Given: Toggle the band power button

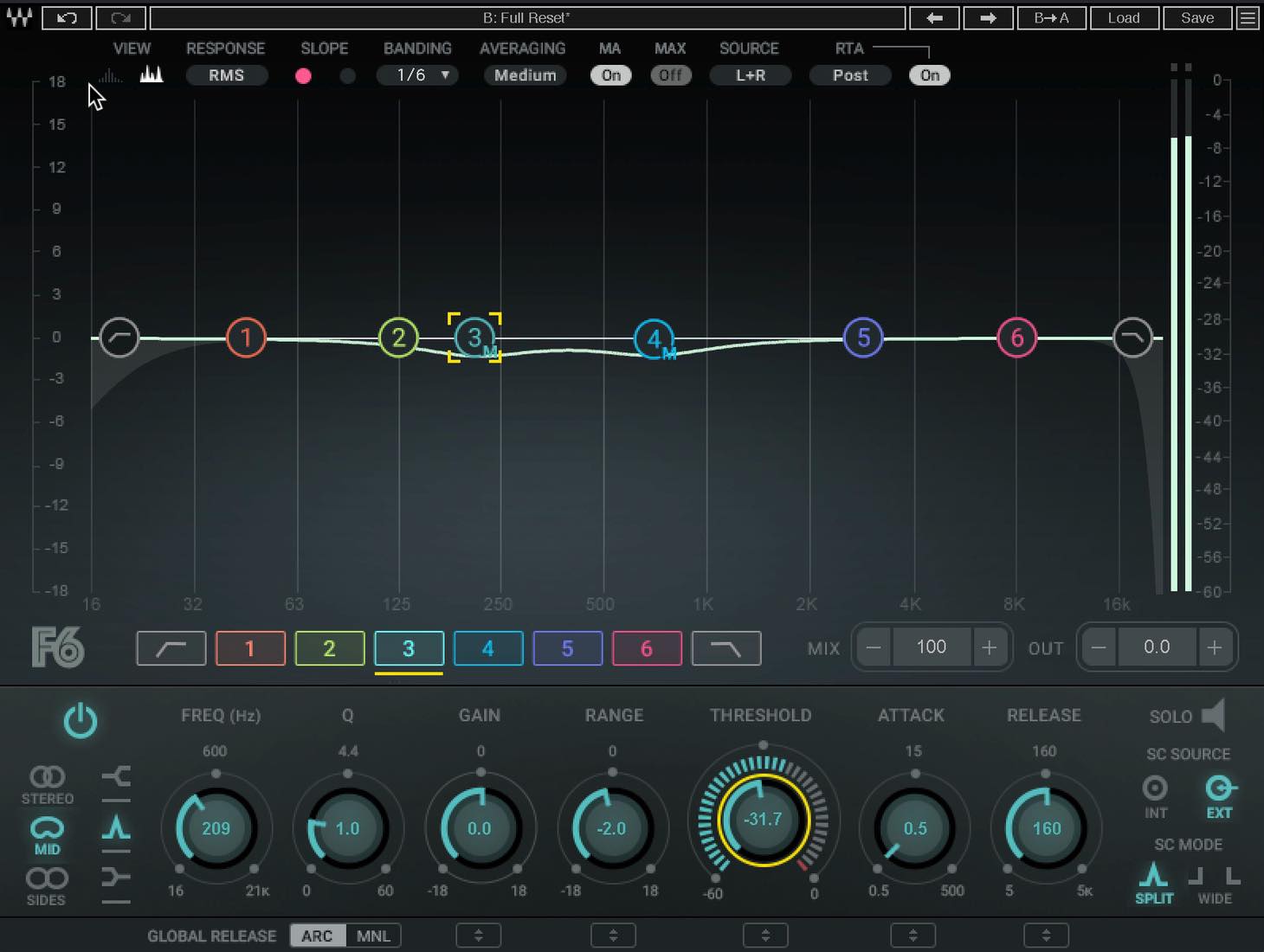Looking at the screenshot, I should [81, 721].
